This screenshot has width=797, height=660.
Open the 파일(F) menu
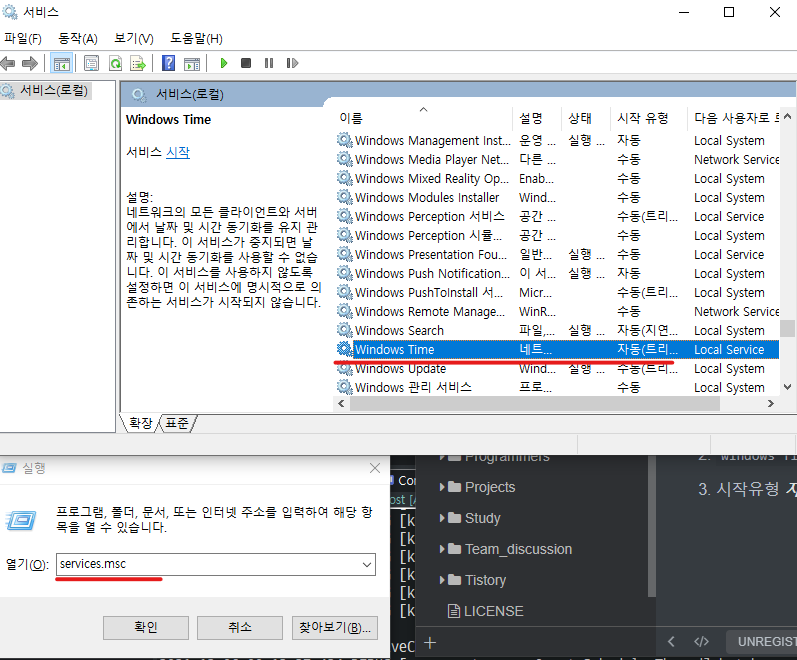23,39
